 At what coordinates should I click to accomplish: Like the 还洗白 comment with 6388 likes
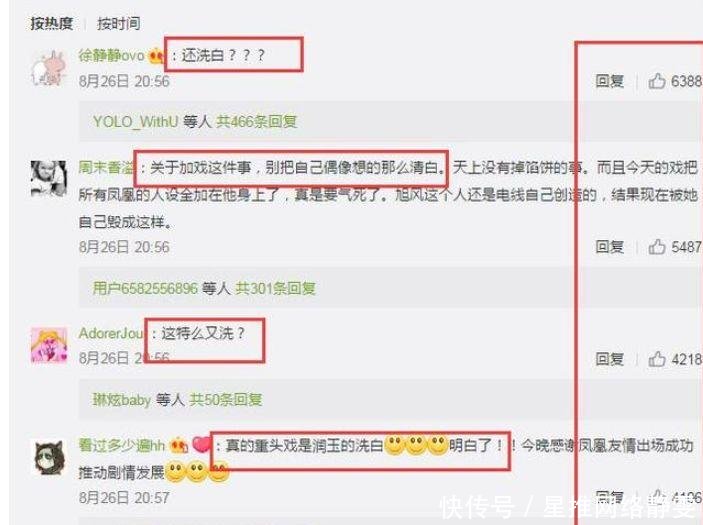click(x=657, y=81)
